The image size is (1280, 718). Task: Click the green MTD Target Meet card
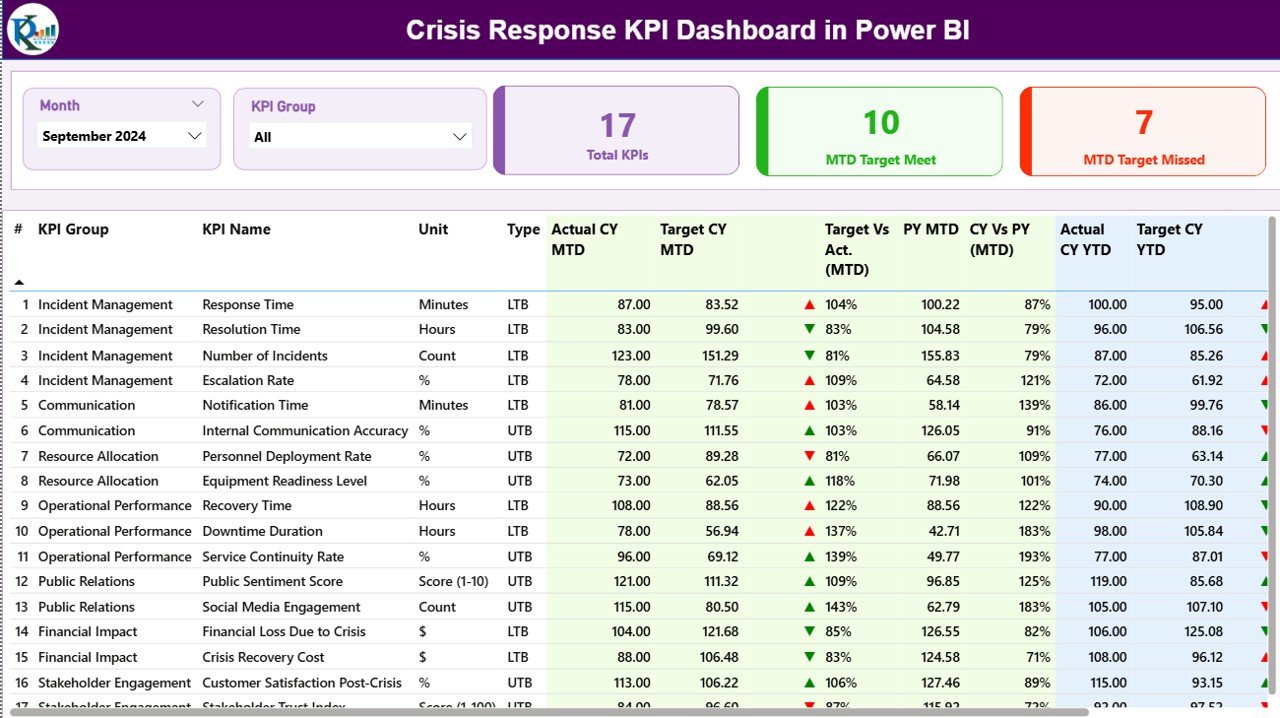[x=879, y=130]
